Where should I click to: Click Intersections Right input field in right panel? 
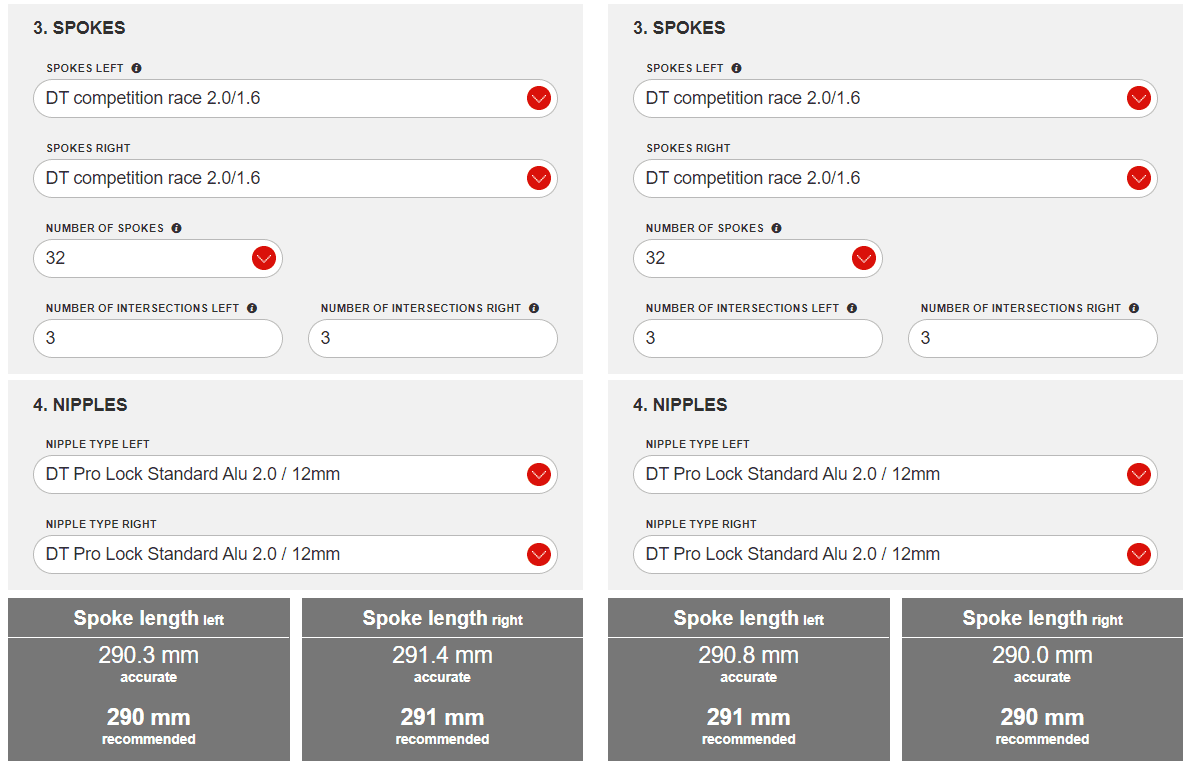pyautogui.click(x=1032, y=338)
